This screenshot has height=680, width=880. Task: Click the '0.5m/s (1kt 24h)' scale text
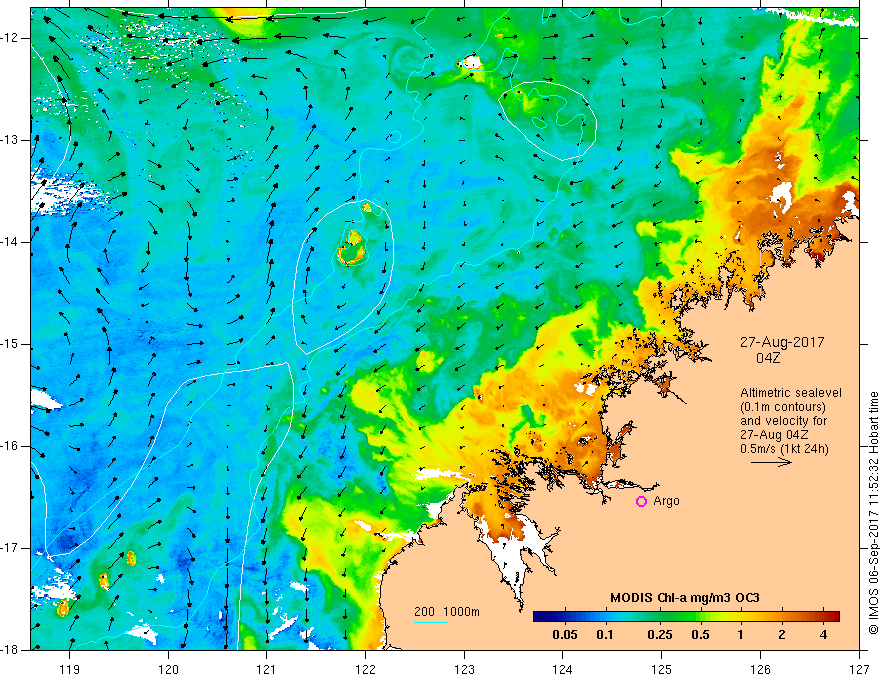pos(785,449)
